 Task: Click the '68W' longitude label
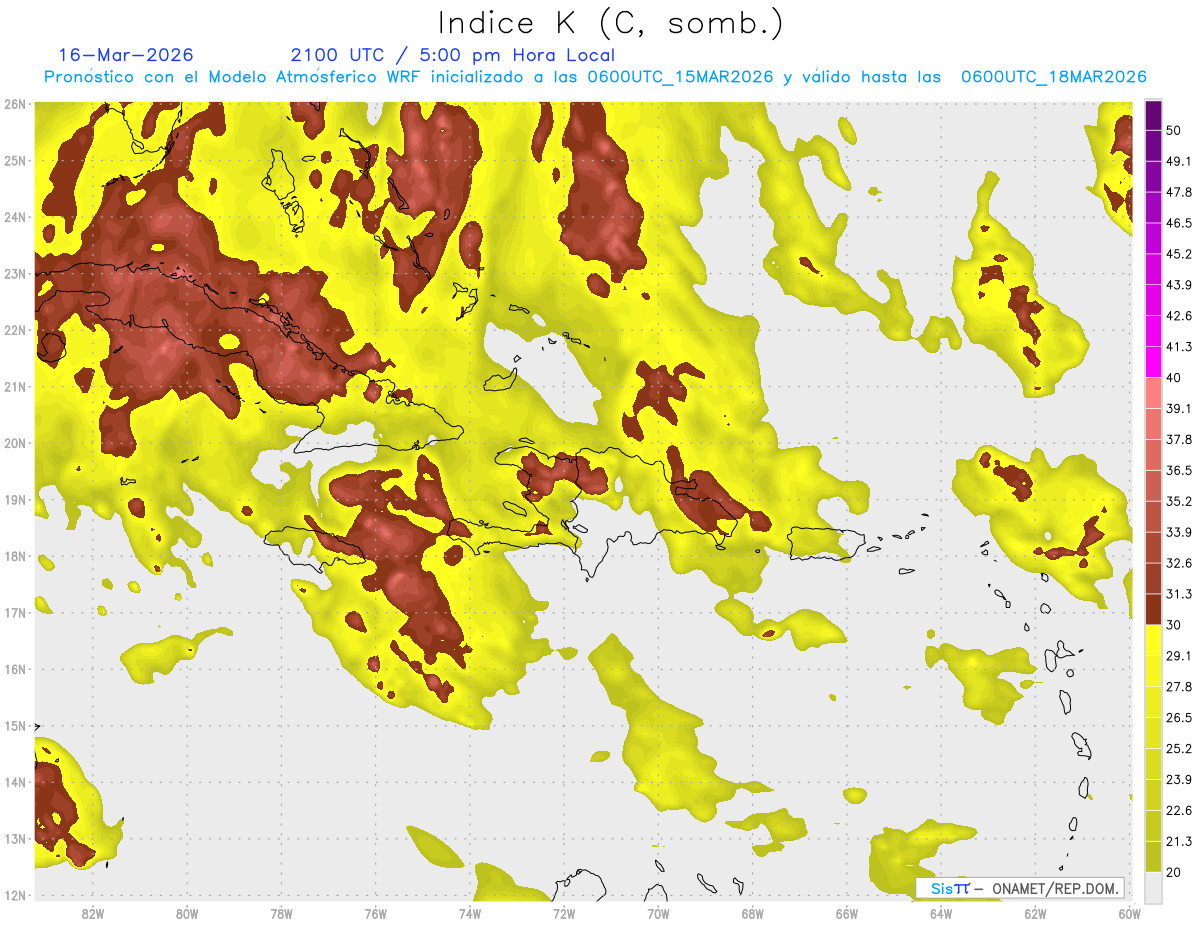coord(753,914)
